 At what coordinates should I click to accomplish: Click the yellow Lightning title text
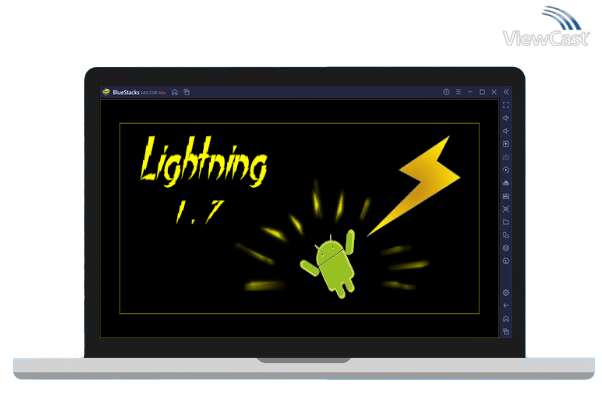[203, 162]
